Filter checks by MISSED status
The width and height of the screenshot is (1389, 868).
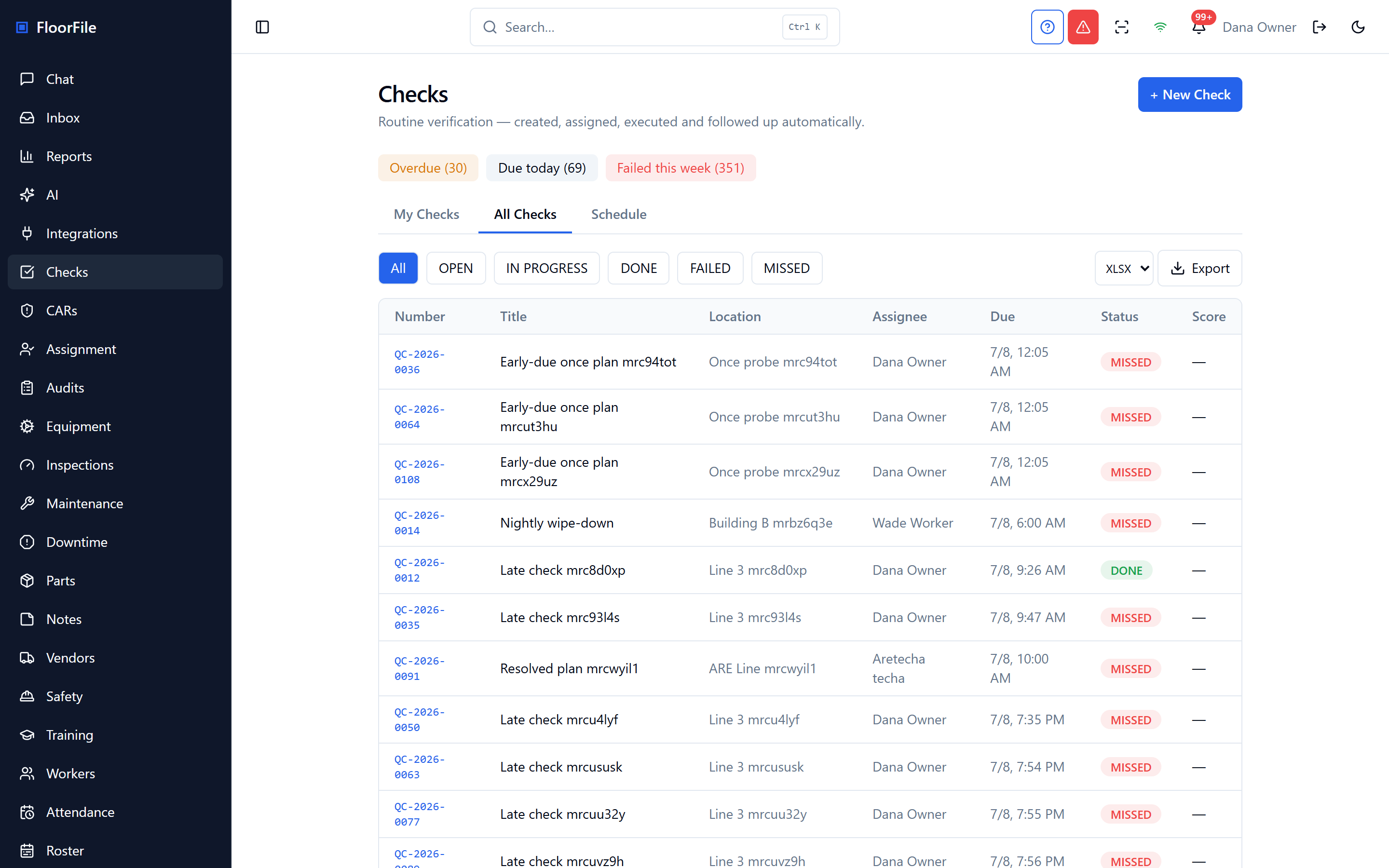(x=786, y=268)
